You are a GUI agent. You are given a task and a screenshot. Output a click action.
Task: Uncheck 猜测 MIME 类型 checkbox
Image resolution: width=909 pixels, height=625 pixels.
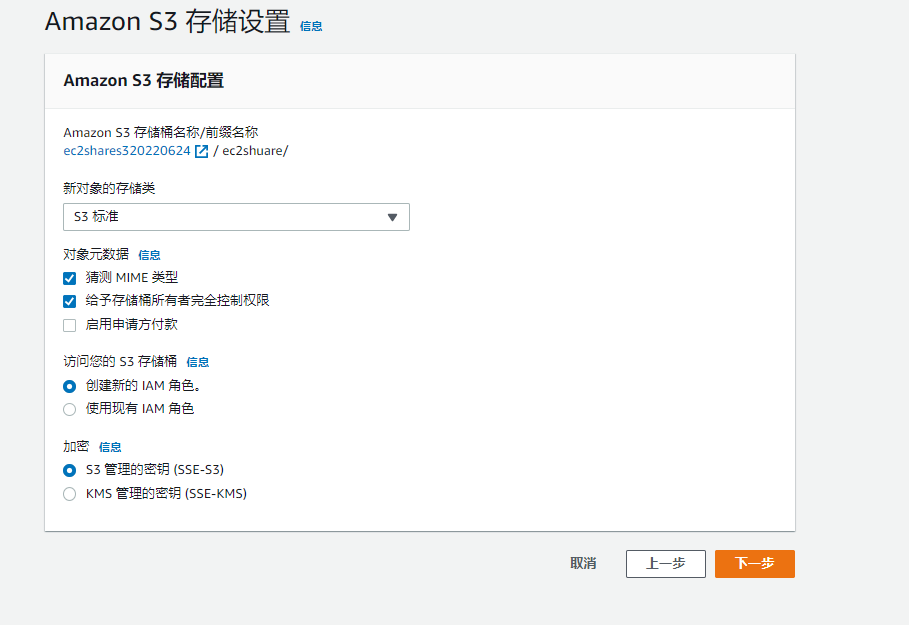point(70,278)
